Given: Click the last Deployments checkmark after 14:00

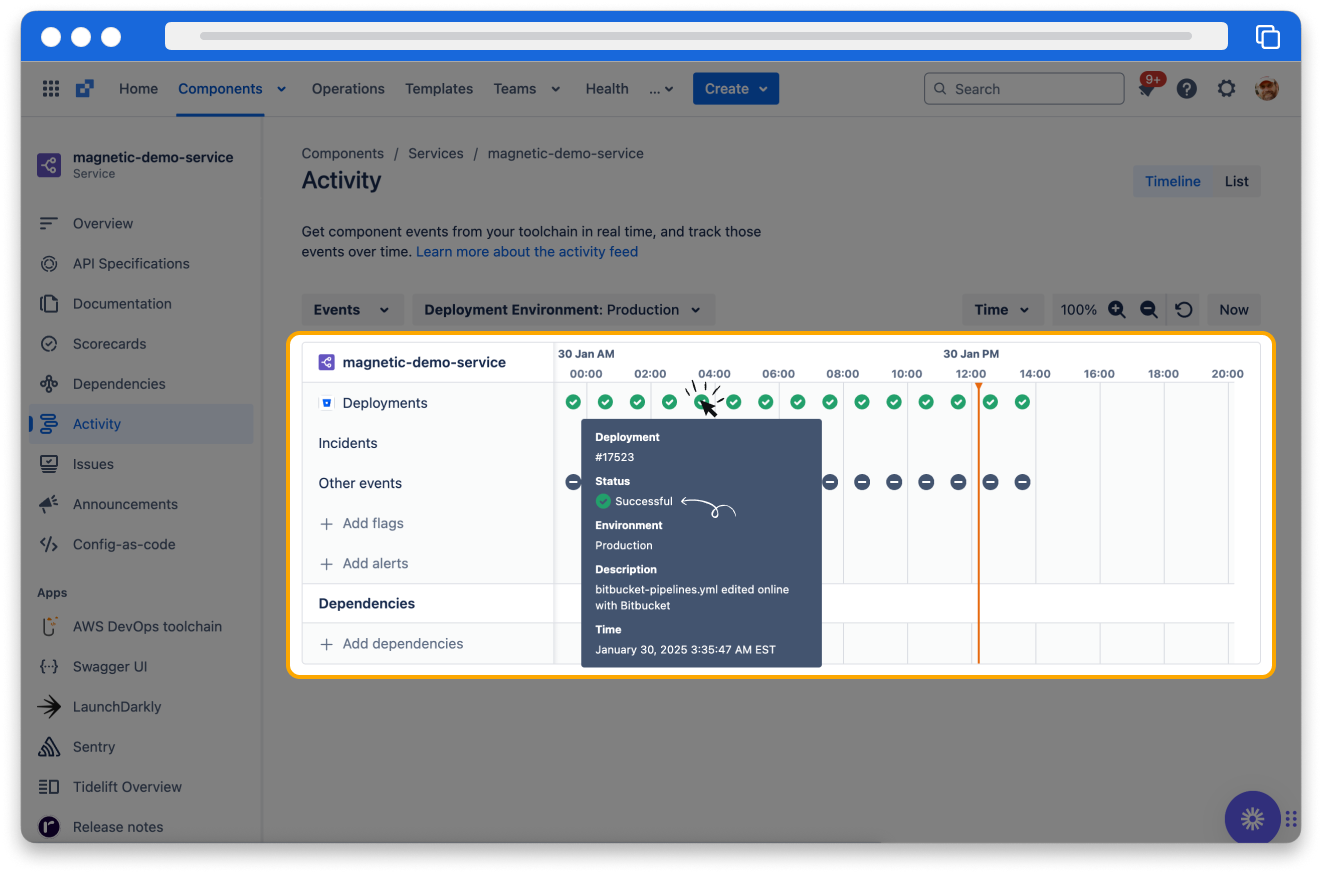Looking at the screenshot, I should (x=1022, y=402).
